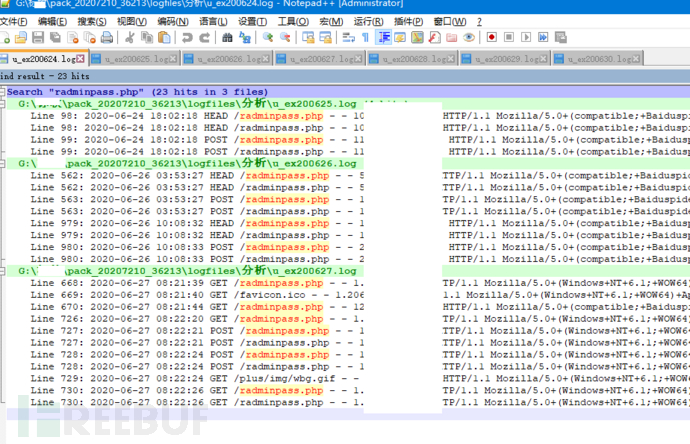The width and height of the screenshot is (690, 444).
Task: Start macro recording red dot
Action: 492,37
